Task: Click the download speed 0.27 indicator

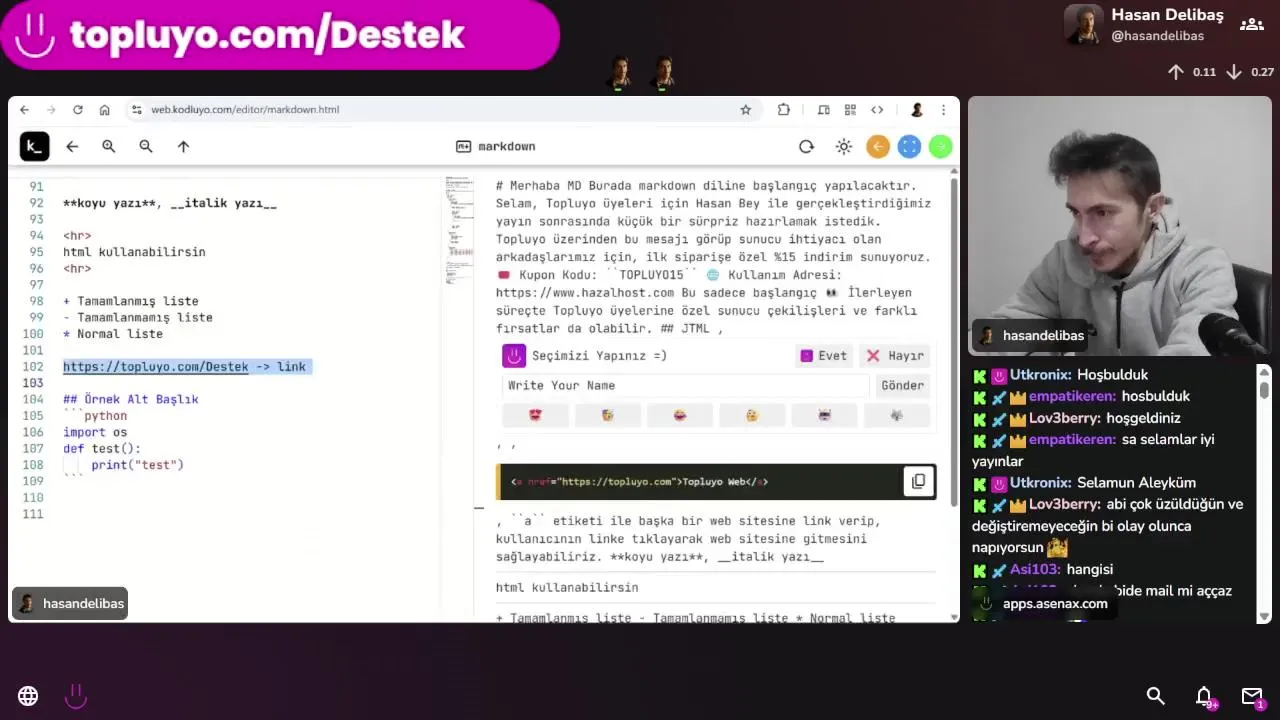Action: [x=1250, y=72]
